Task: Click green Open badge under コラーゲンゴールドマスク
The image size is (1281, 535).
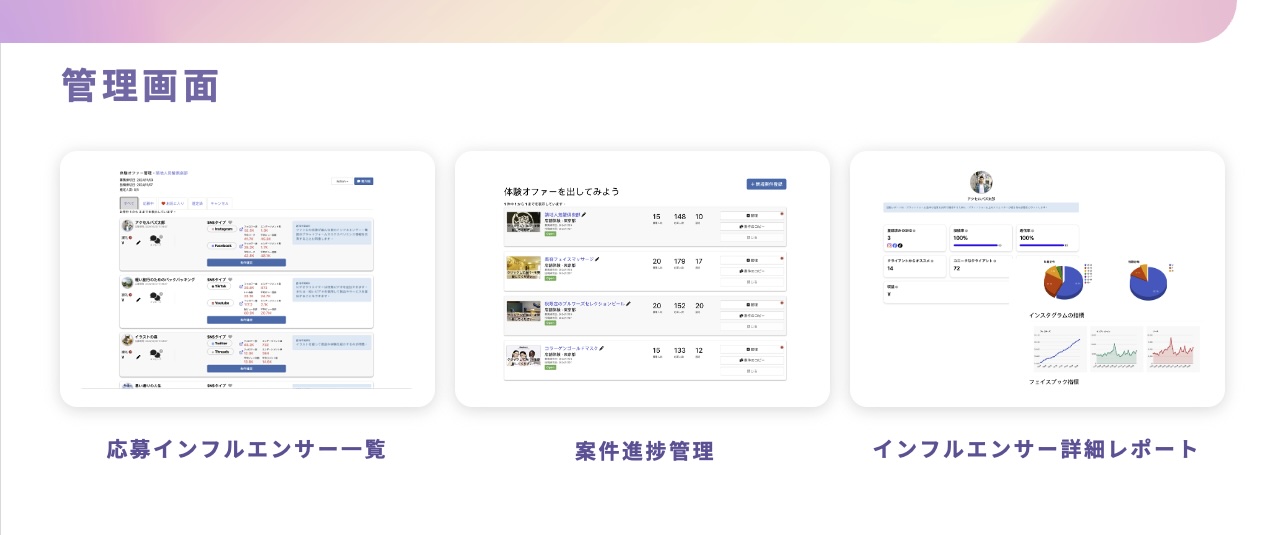Action: tap(550, 367)
